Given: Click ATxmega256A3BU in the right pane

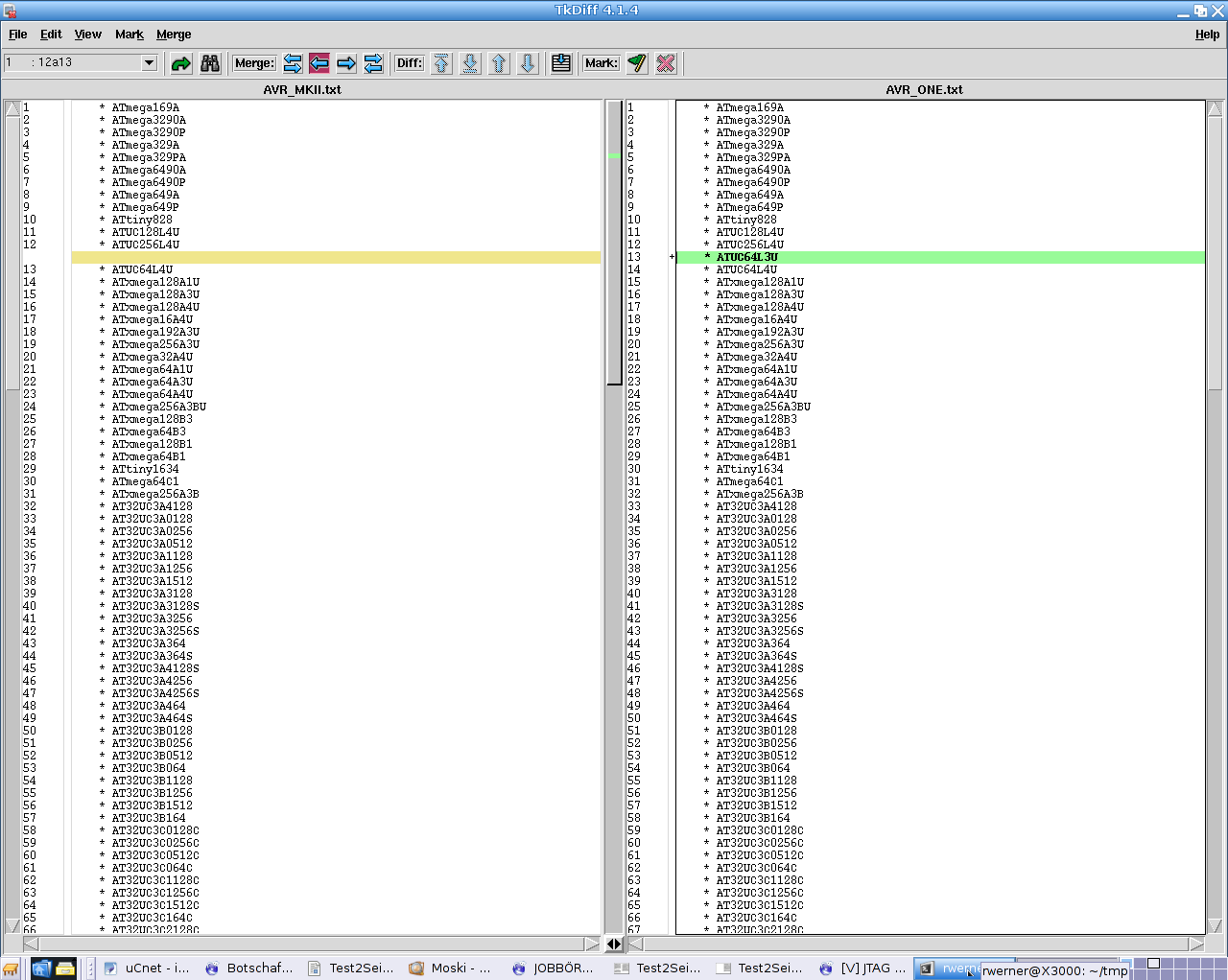Looking at the screenshot, I should [763, 407].
